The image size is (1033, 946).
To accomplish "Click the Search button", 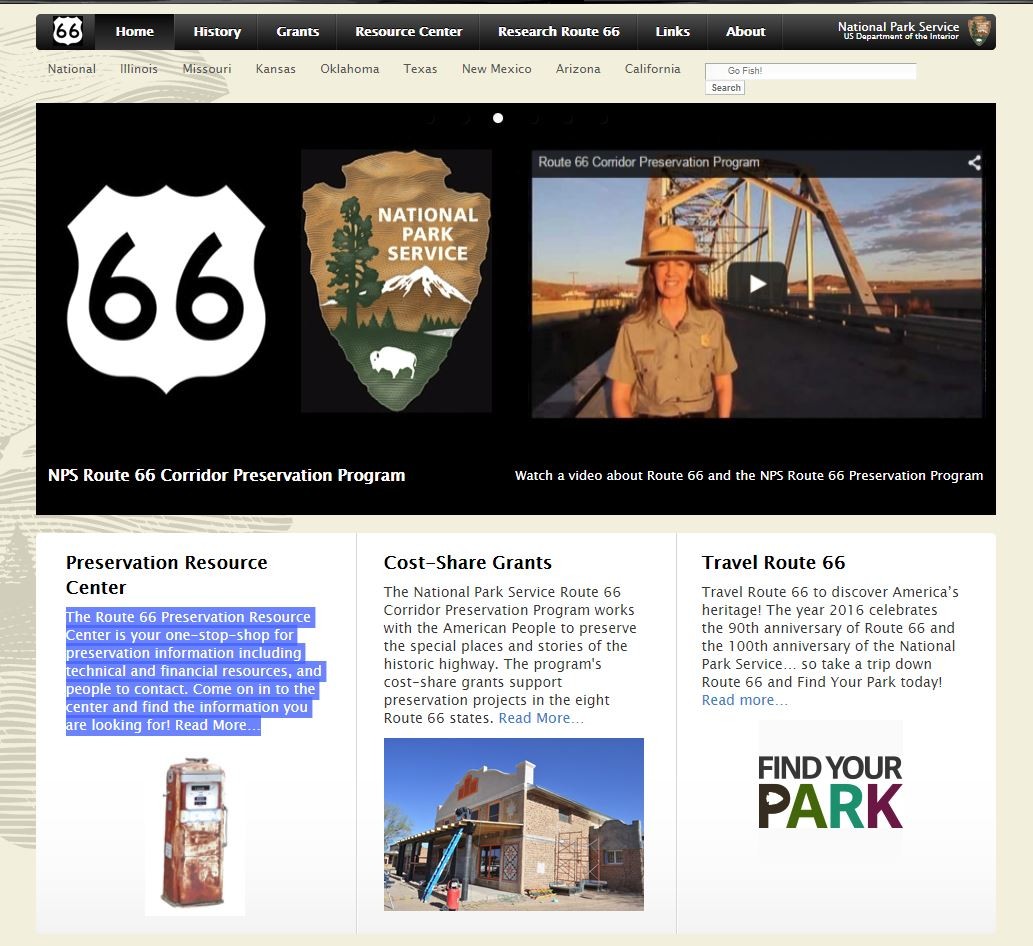I will tap(725, 88).
